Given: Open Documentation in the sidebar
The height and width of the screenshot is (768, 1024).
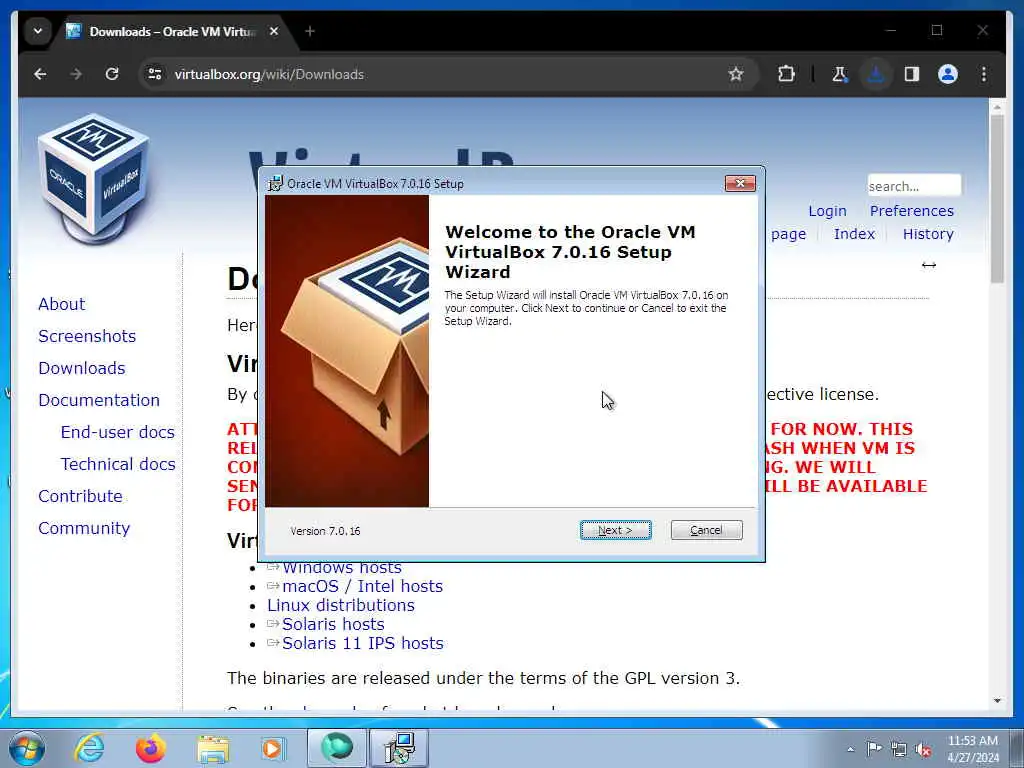Looking at the screenshot, I should (99, 400).
